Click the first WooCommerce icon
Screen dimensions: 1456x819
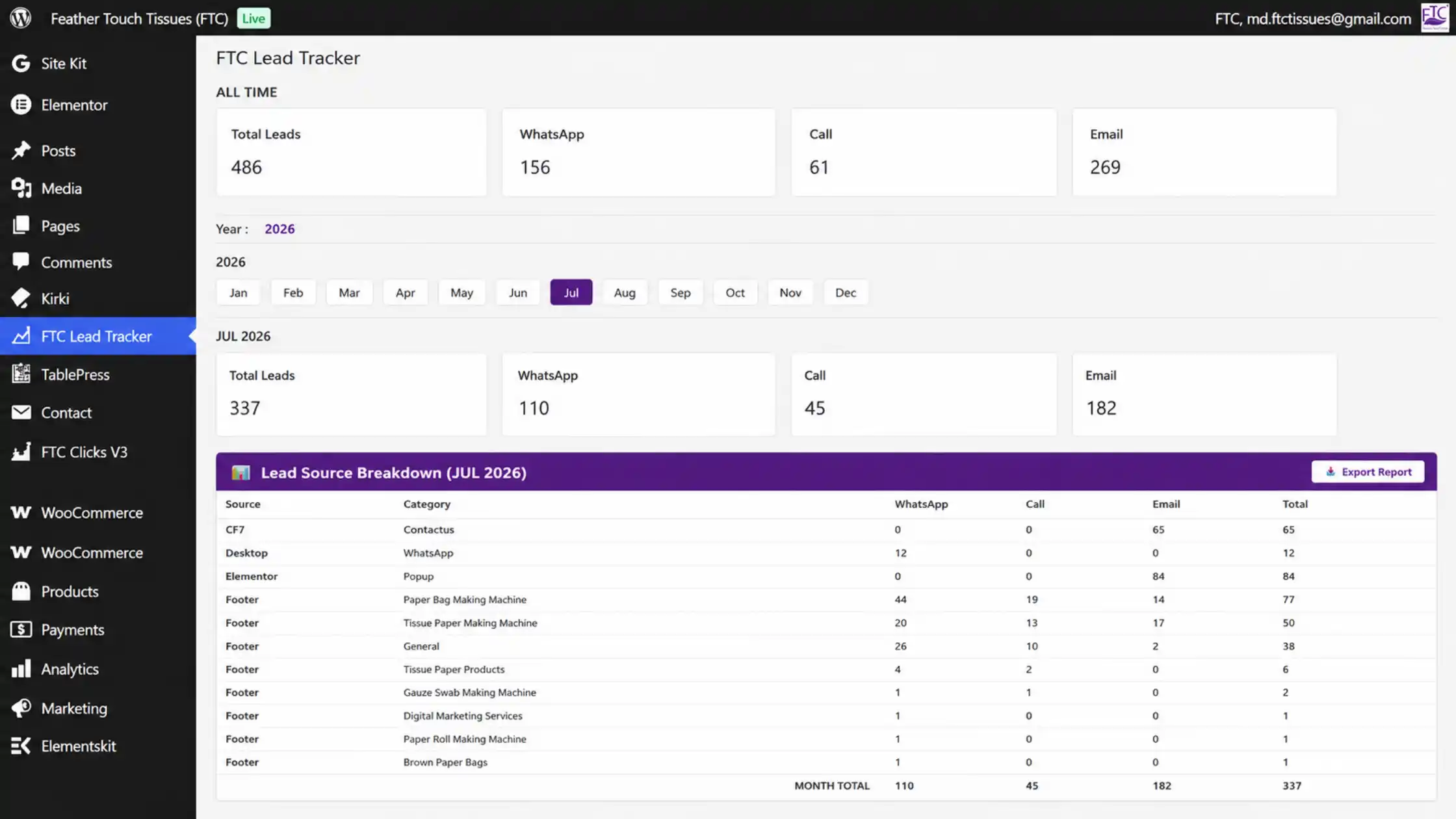click(x=21, y=512)
